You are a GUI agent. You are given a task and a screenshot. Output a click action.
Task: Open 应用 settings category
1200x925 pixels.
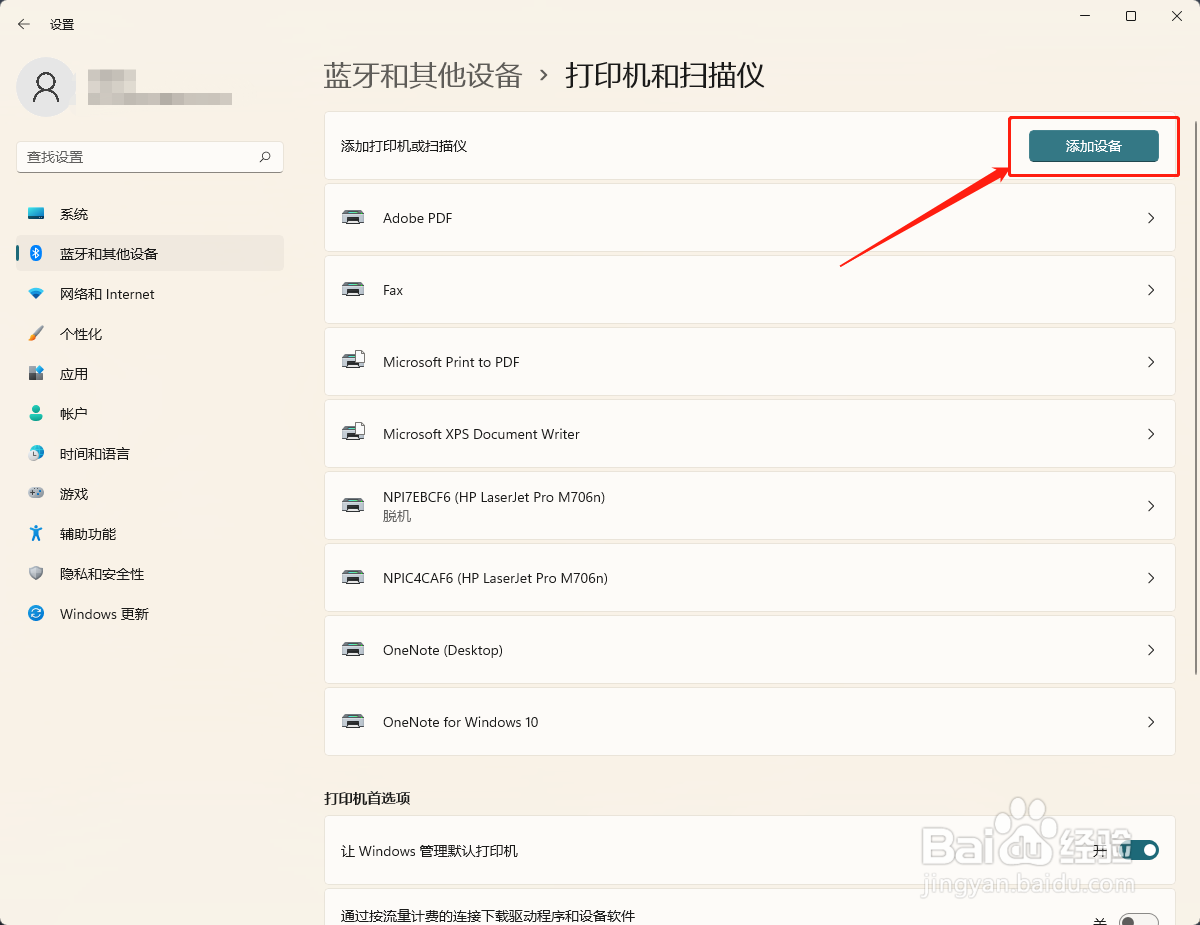pos(150,374)
